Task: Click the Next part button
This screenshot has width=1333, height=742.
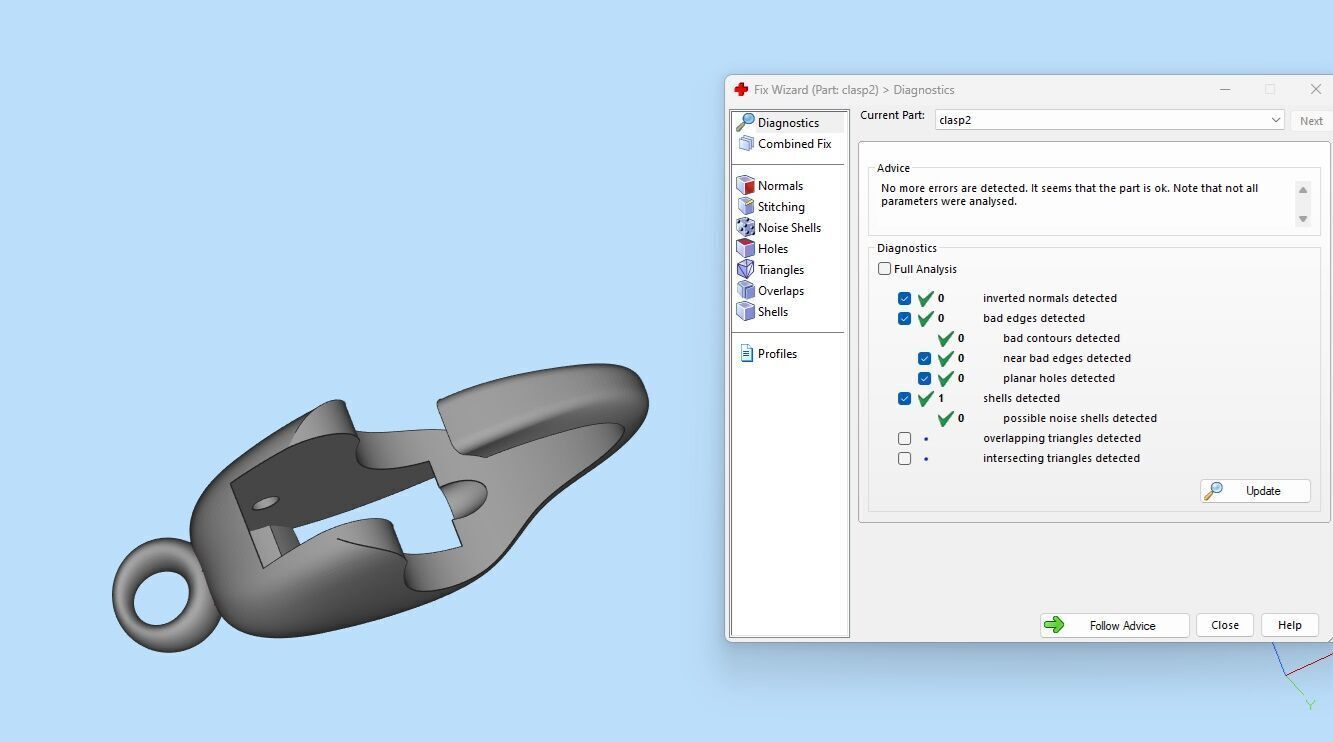Action: tap(1311, 120)
